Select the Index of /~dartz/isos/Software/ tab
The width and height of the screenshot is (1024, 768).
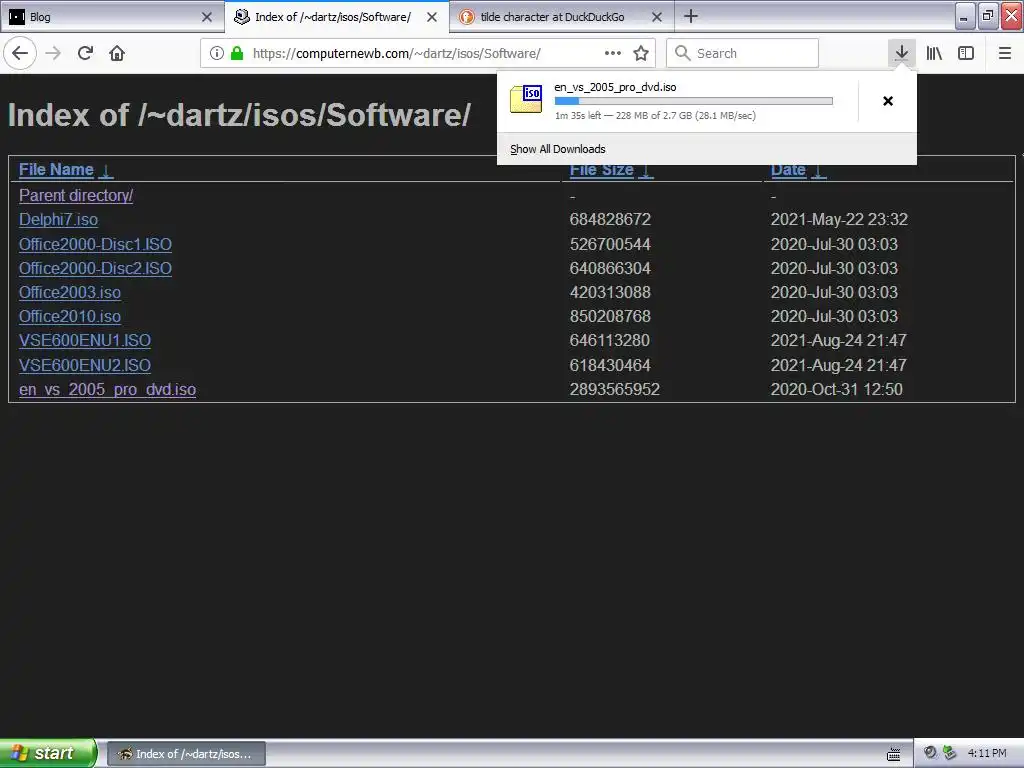(x=336, y=16)
